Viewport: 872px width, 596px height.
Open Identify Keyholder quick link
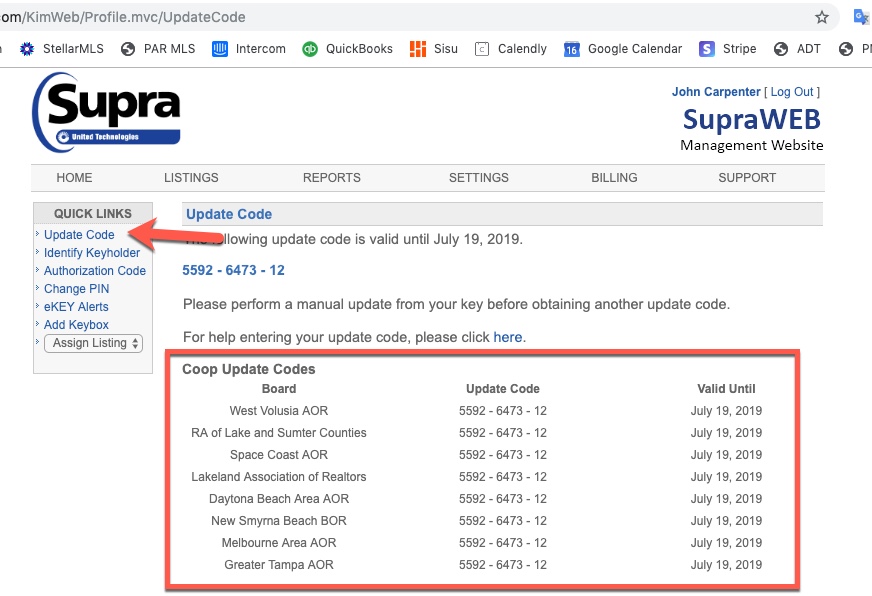click(x=92, y=253)
